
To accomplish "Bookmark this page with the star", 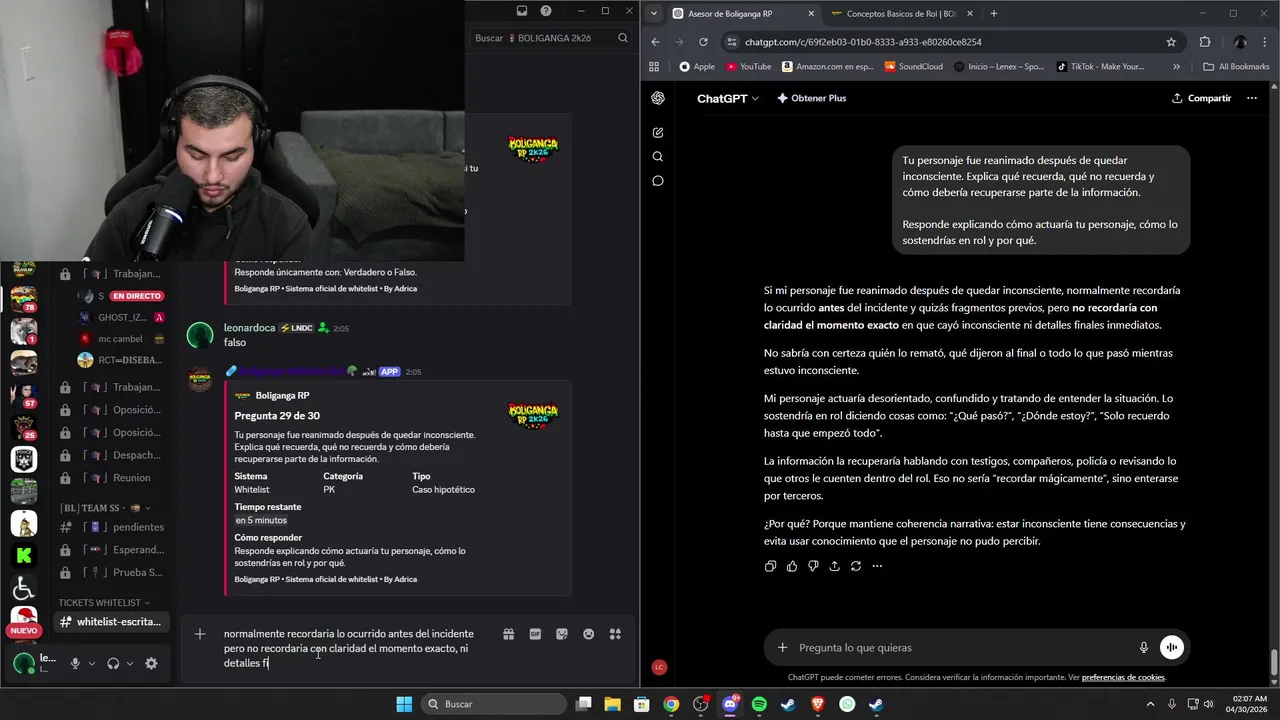I will click(1171, 42).
